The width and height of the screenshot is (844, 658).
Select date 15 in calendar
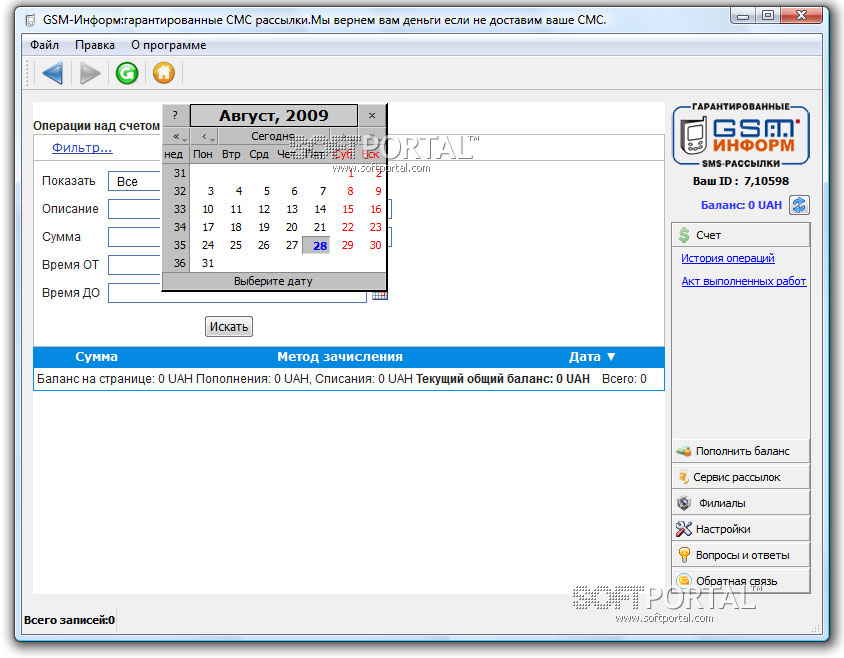(348, 209)
